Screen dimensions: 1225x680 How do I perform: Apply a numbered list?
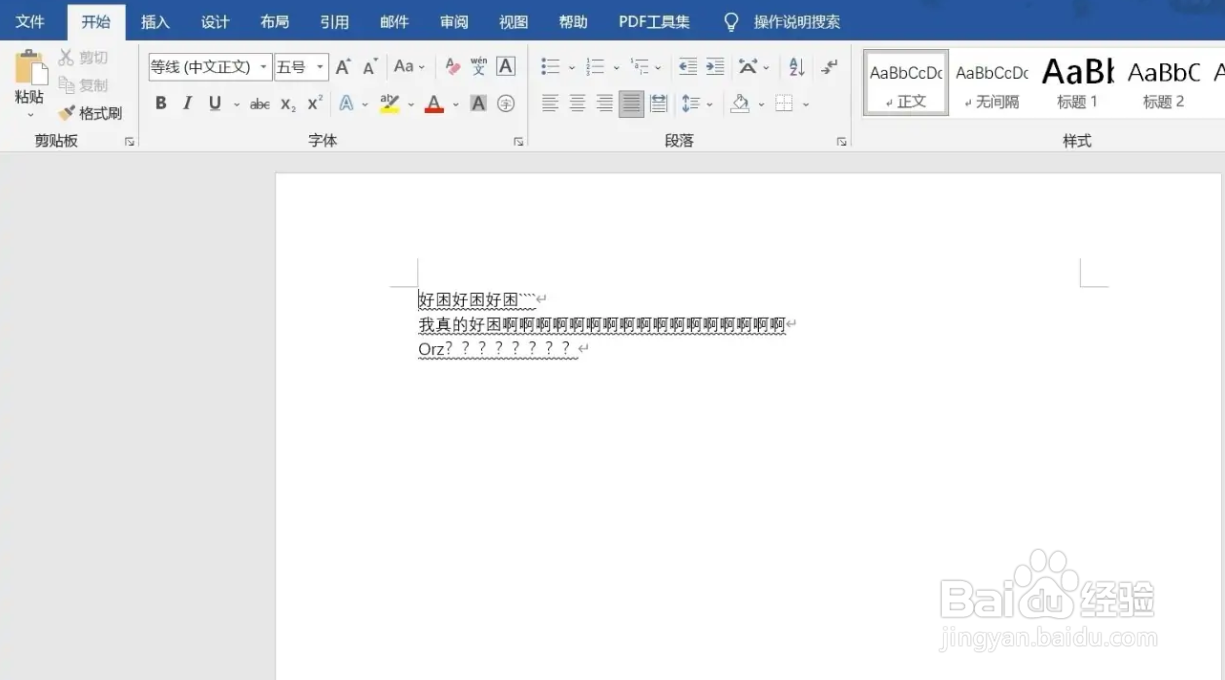coord(595,67)
